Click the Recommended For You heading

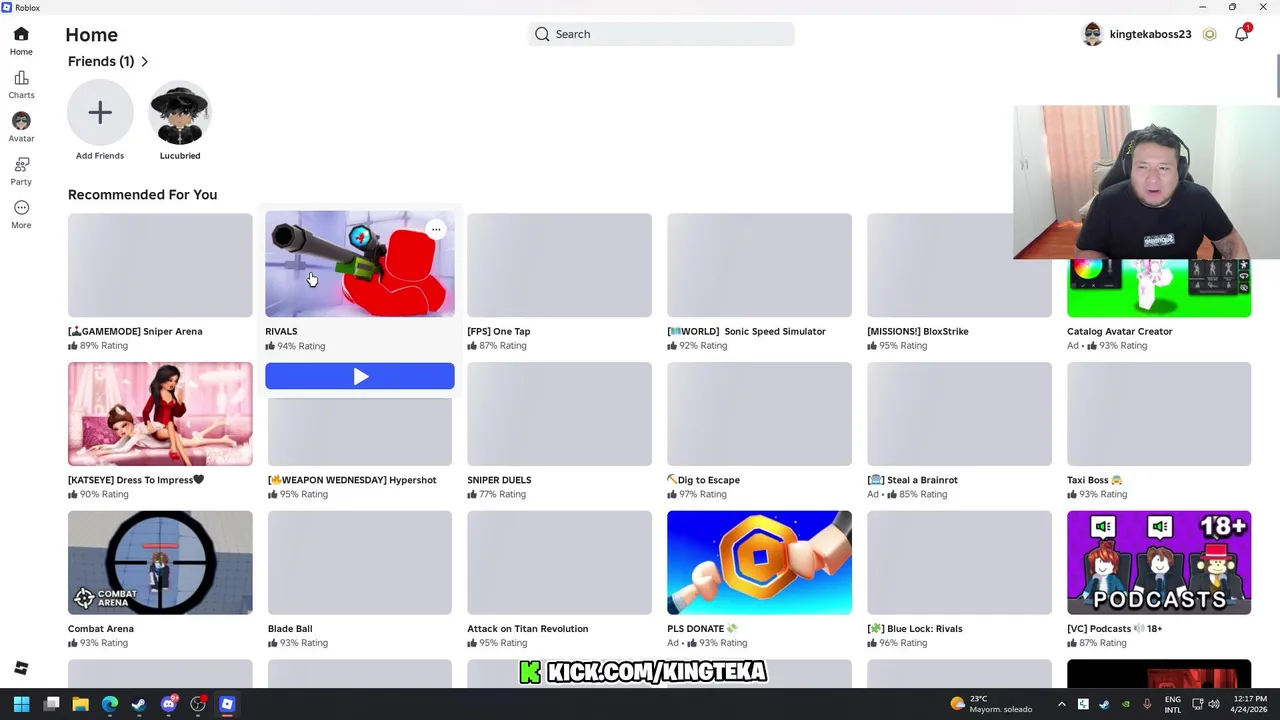[142, 195]
